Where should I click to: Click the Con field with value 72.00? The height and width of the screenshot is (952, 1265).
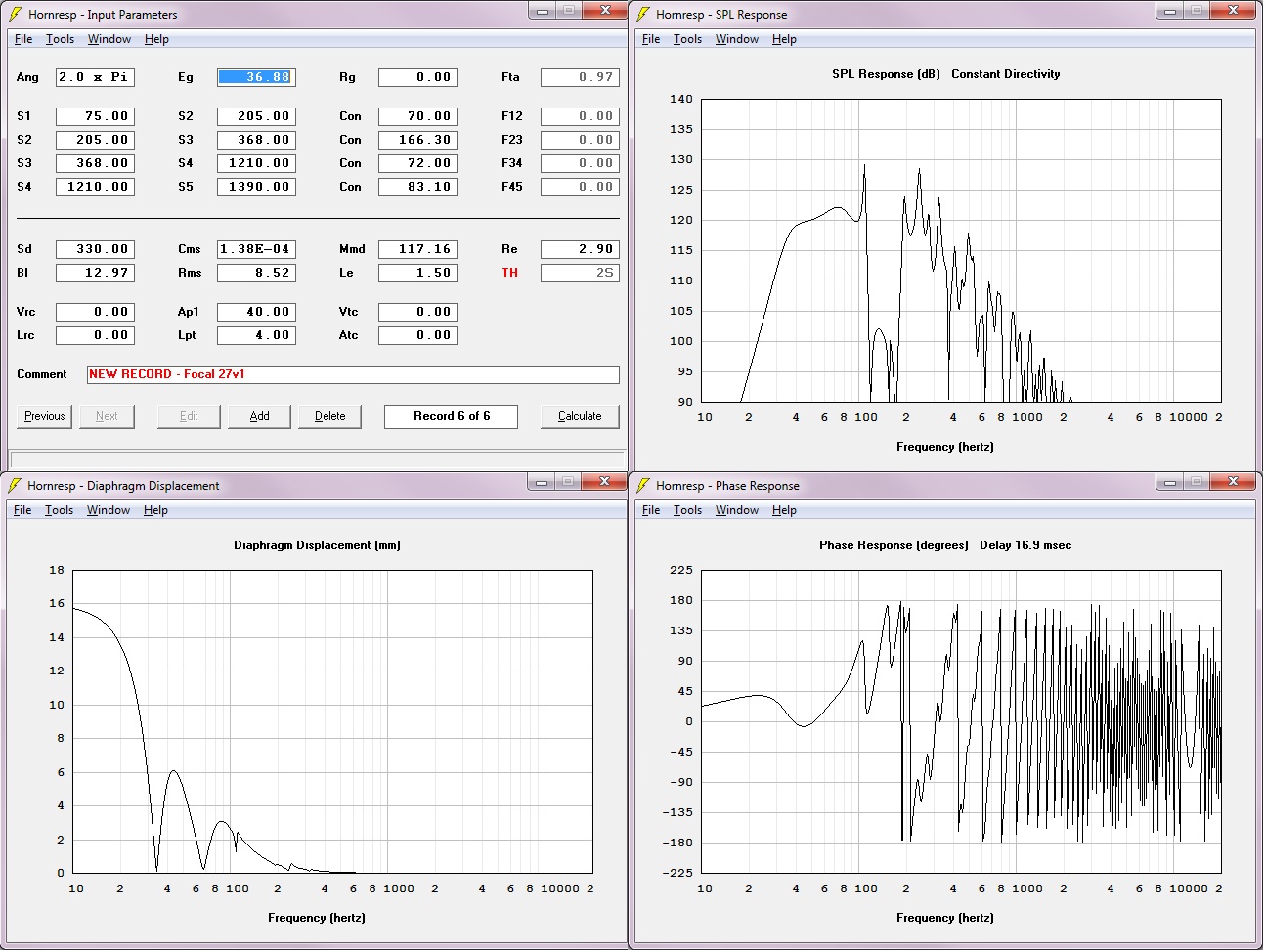coord(417,163)
